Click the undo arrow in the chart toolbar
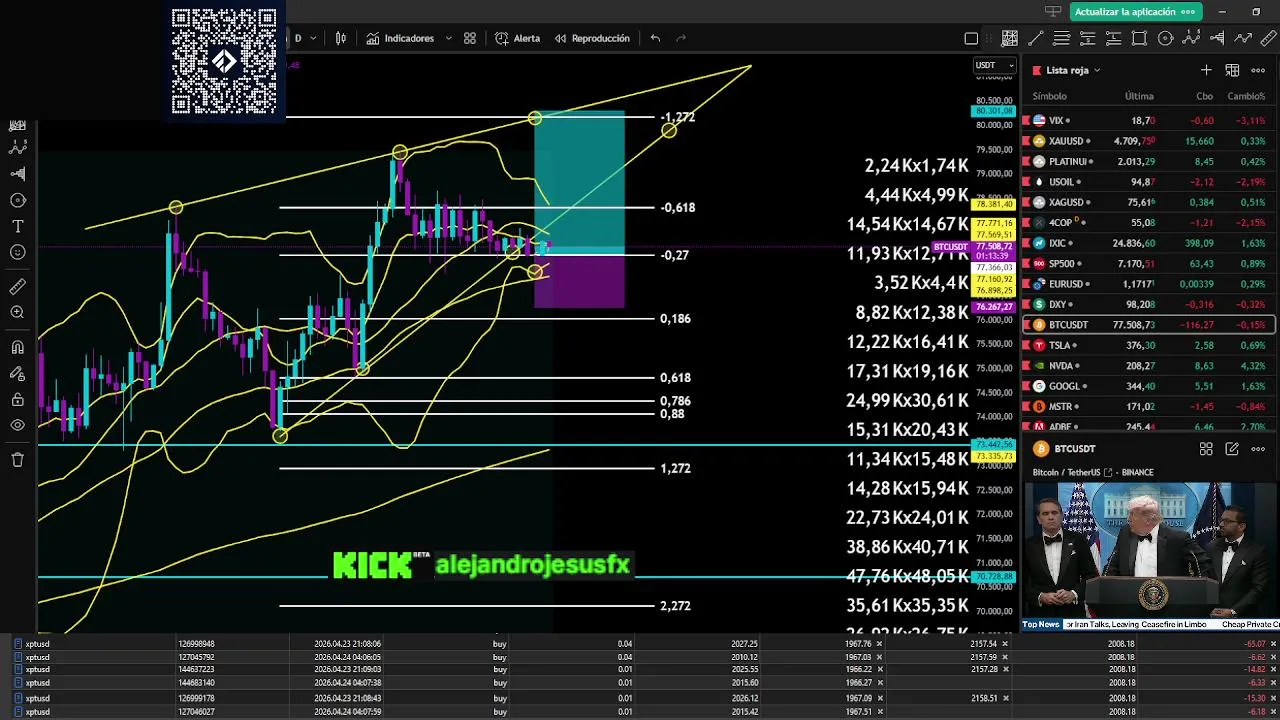1280x720 pixels. pos(655,38)
